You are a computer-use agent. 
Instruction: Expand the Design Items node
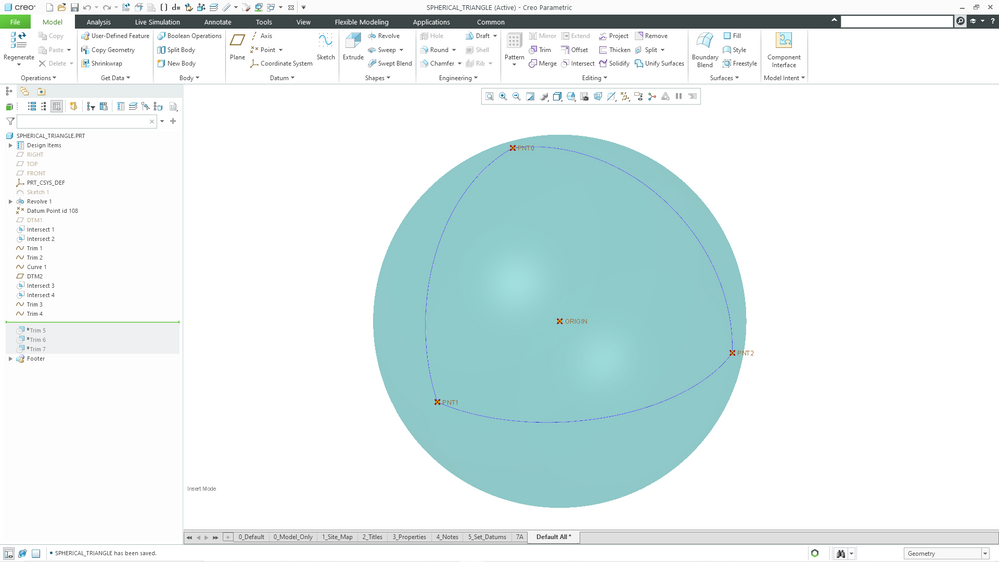coord(10,145)
